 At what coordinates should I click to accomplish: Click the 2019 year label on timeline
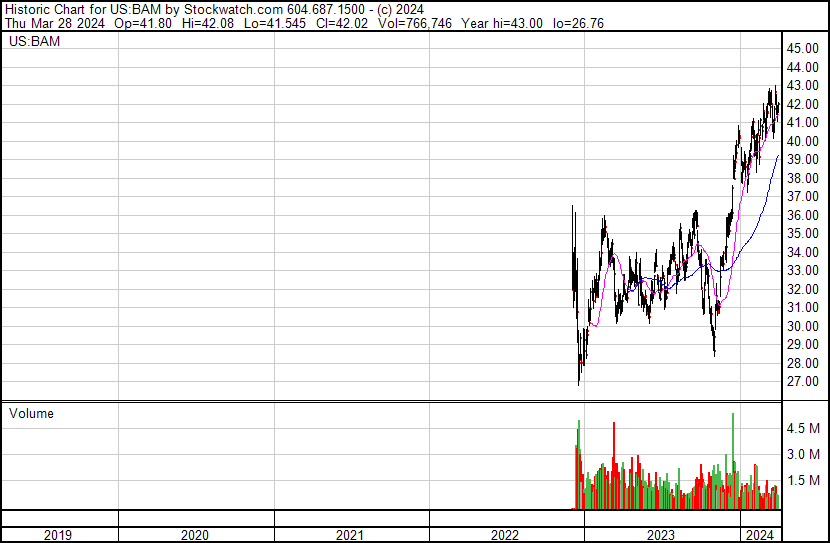(x=59, y=535)
